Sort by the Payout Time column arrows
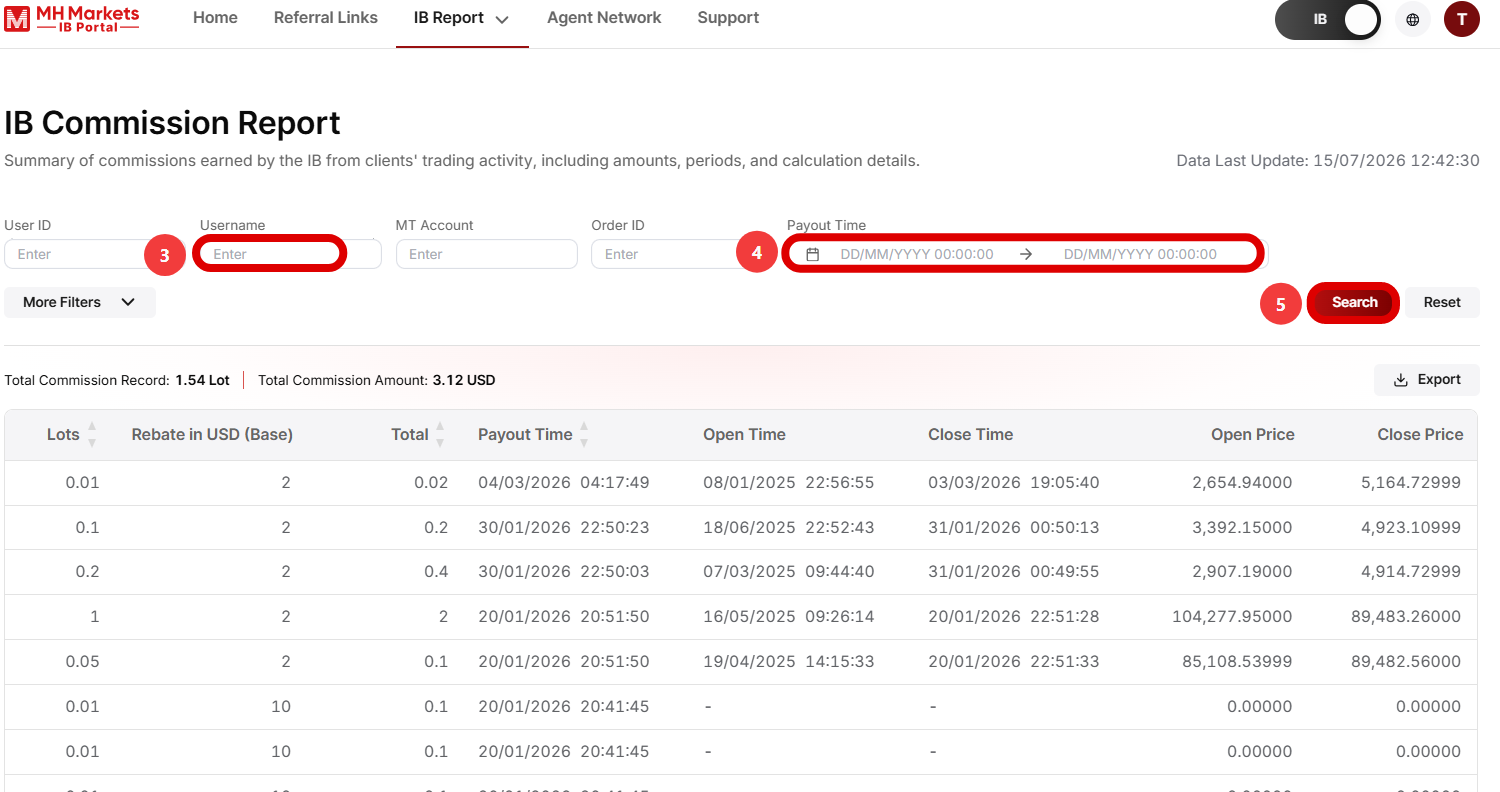Screen dimensions: 1500x792 pos(584,435)
